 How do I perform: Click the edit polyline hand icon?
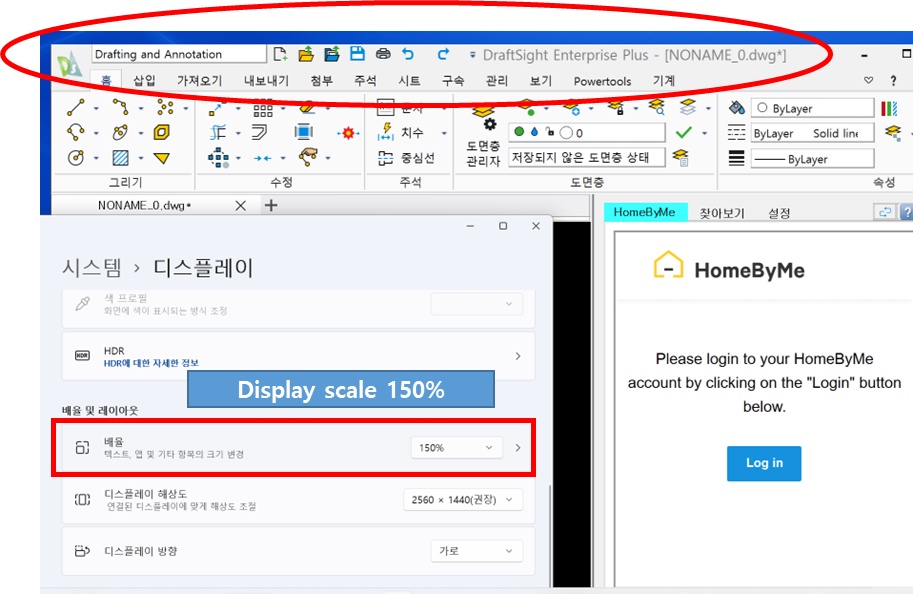pos(308,156)
